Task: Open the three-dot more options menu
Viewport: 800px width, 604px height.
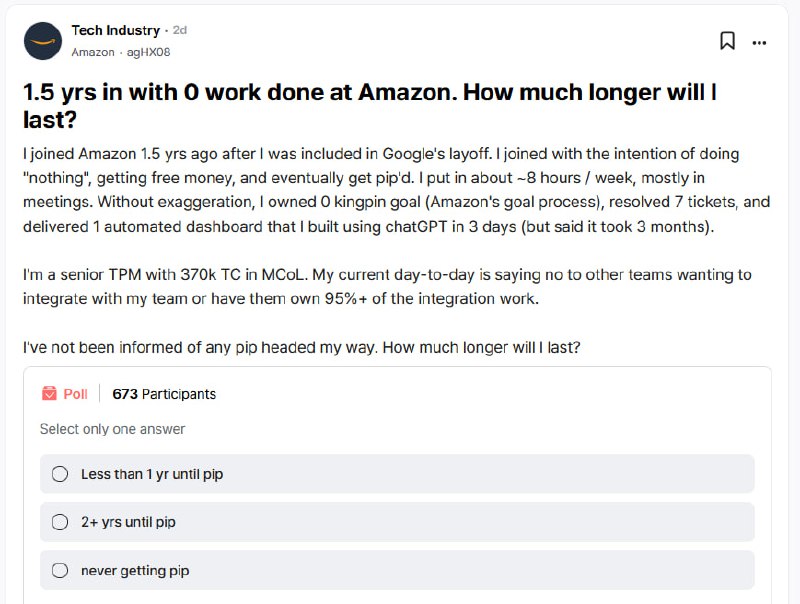Action: click(x=760, y=42)
